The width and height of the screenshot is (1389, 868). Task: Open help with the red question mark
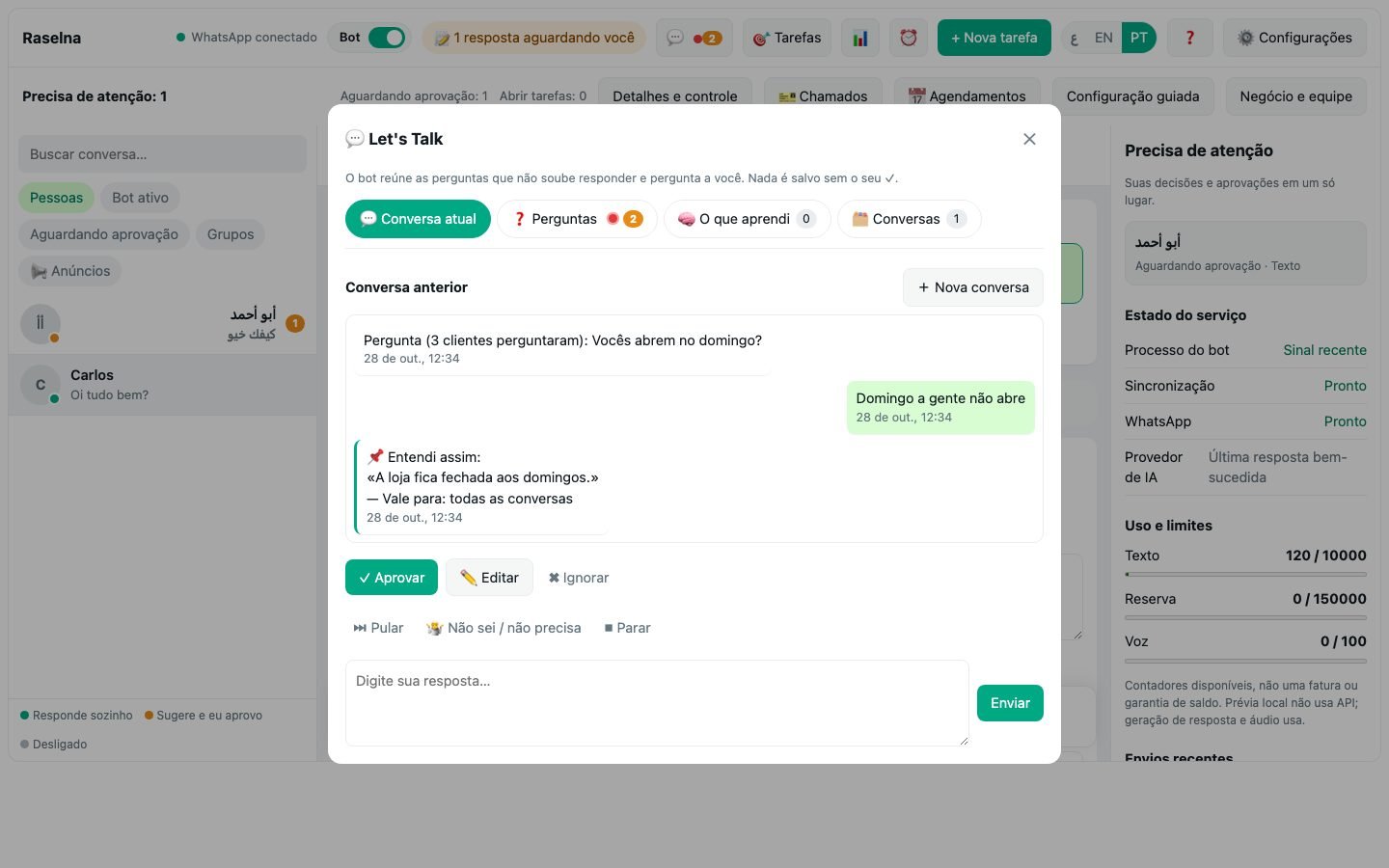click(1189, 38)
